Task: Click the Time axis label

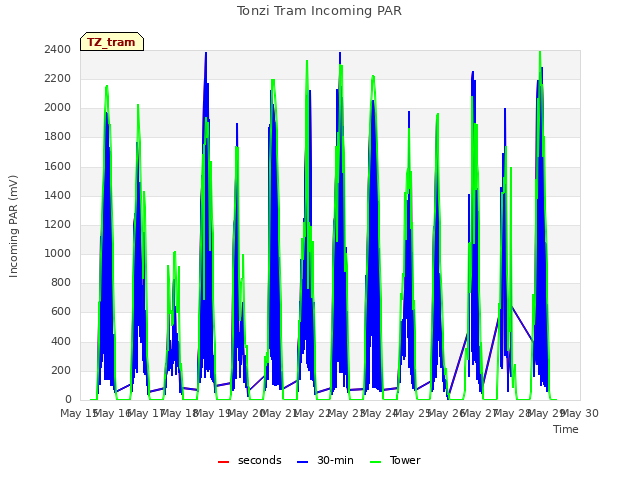Action: (x=566, y=429)
